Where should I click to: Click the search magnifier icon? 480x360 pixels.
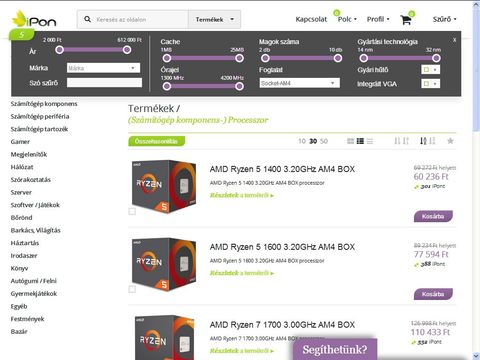click(x=87, y=19)
